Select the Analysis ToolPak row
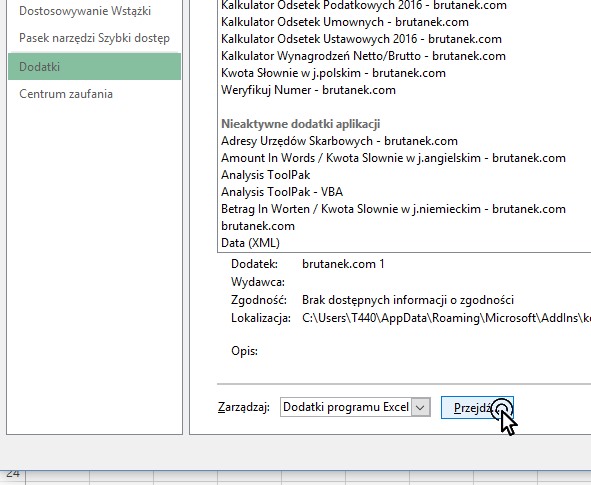This screenshot has height=485, width=591. pyautogui.click(x=265, y=175)
